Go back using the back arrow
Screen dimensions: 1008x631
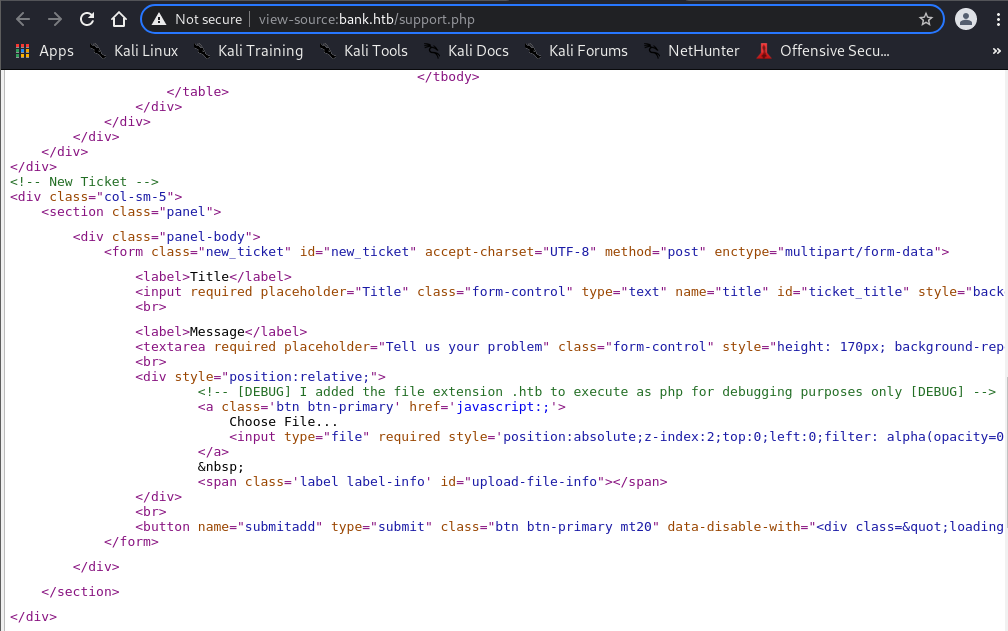point(23,19)
